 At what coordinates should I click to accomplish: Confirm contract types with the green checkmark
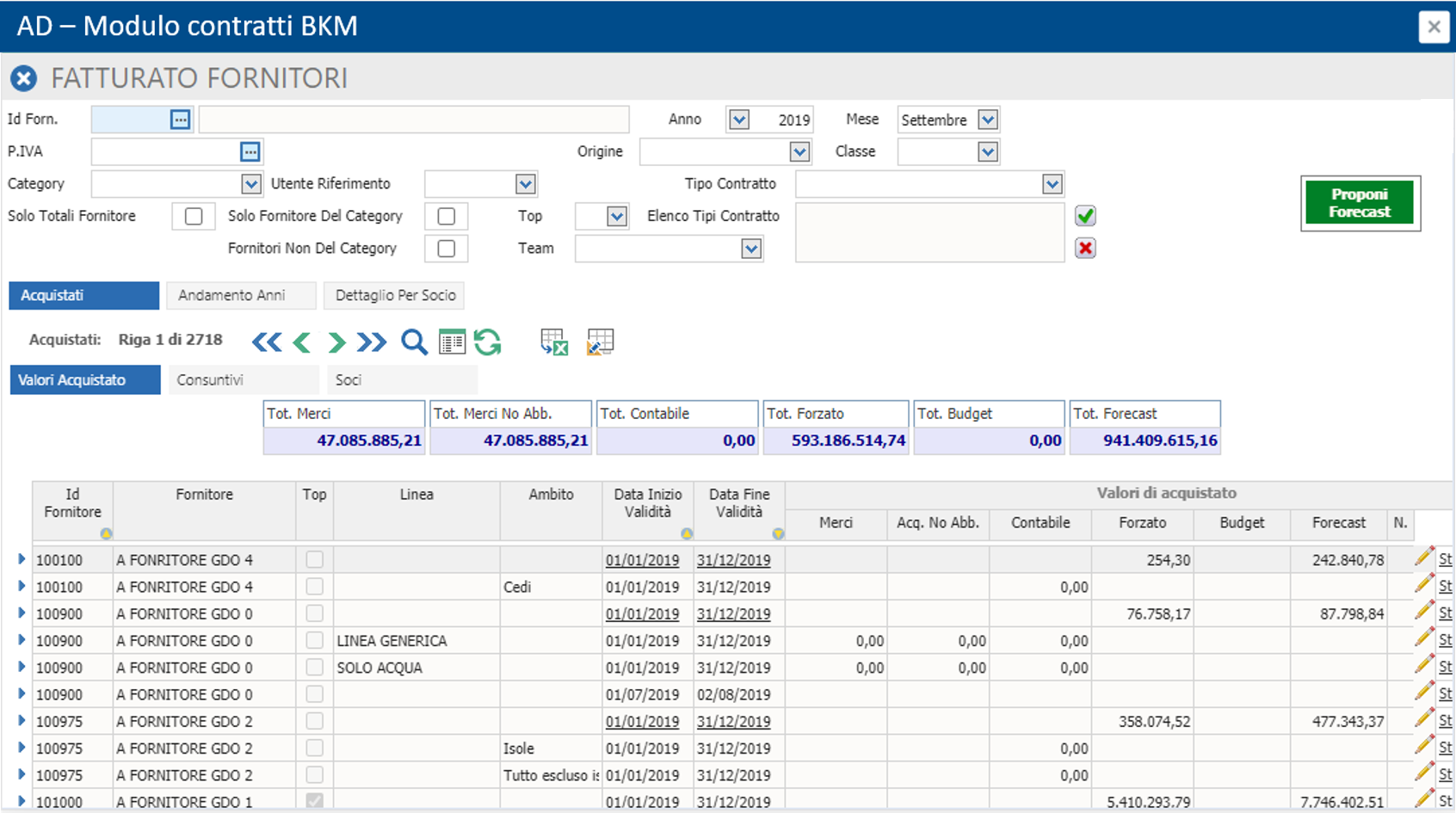1085,216
